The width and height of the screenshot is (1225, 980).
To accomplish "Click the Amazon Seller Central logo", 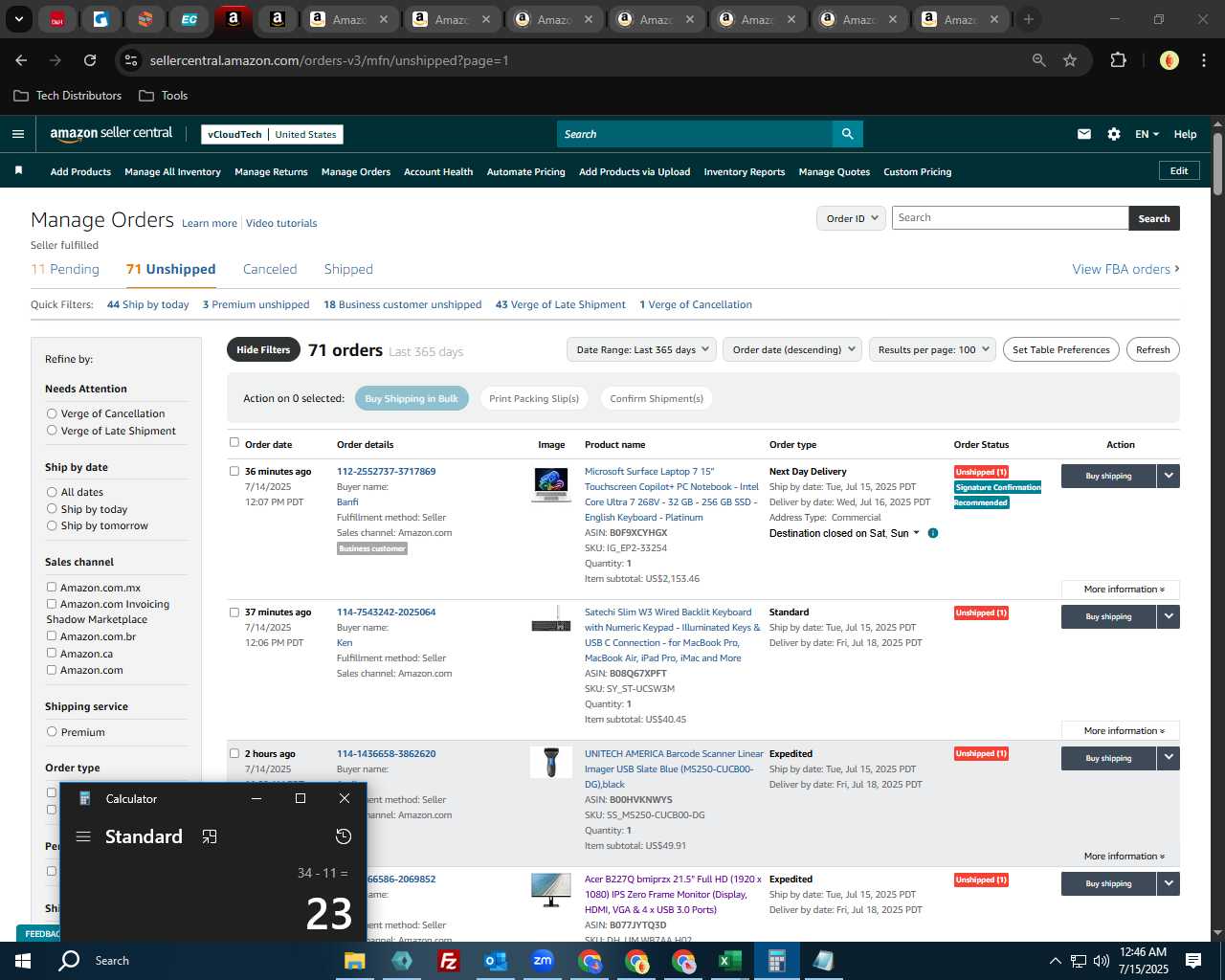I will [111, 134].
